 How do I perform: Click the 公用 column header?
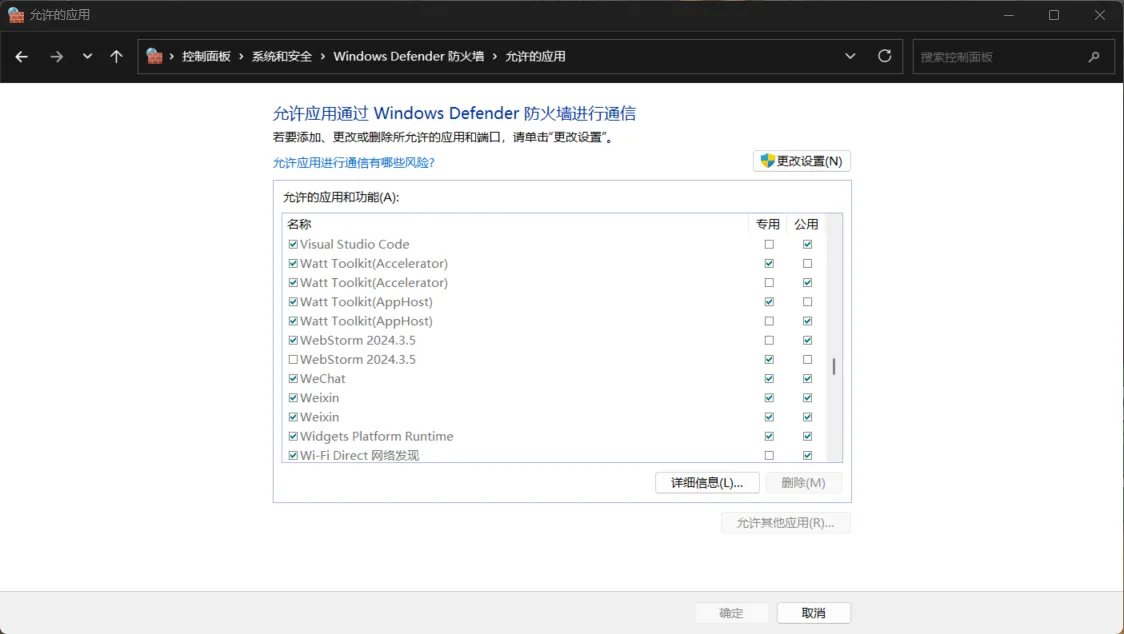click(806, 224)
